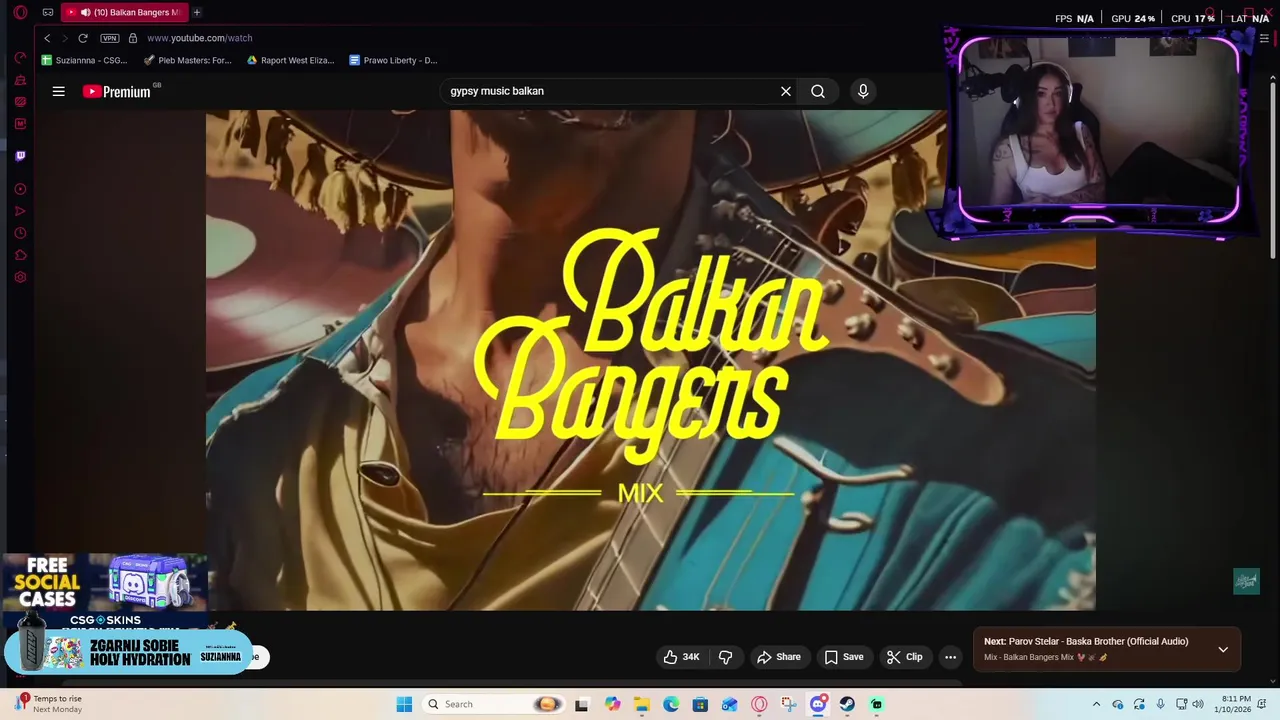
Task: Click the taskbar Search box
Action: tap(495, 704)
